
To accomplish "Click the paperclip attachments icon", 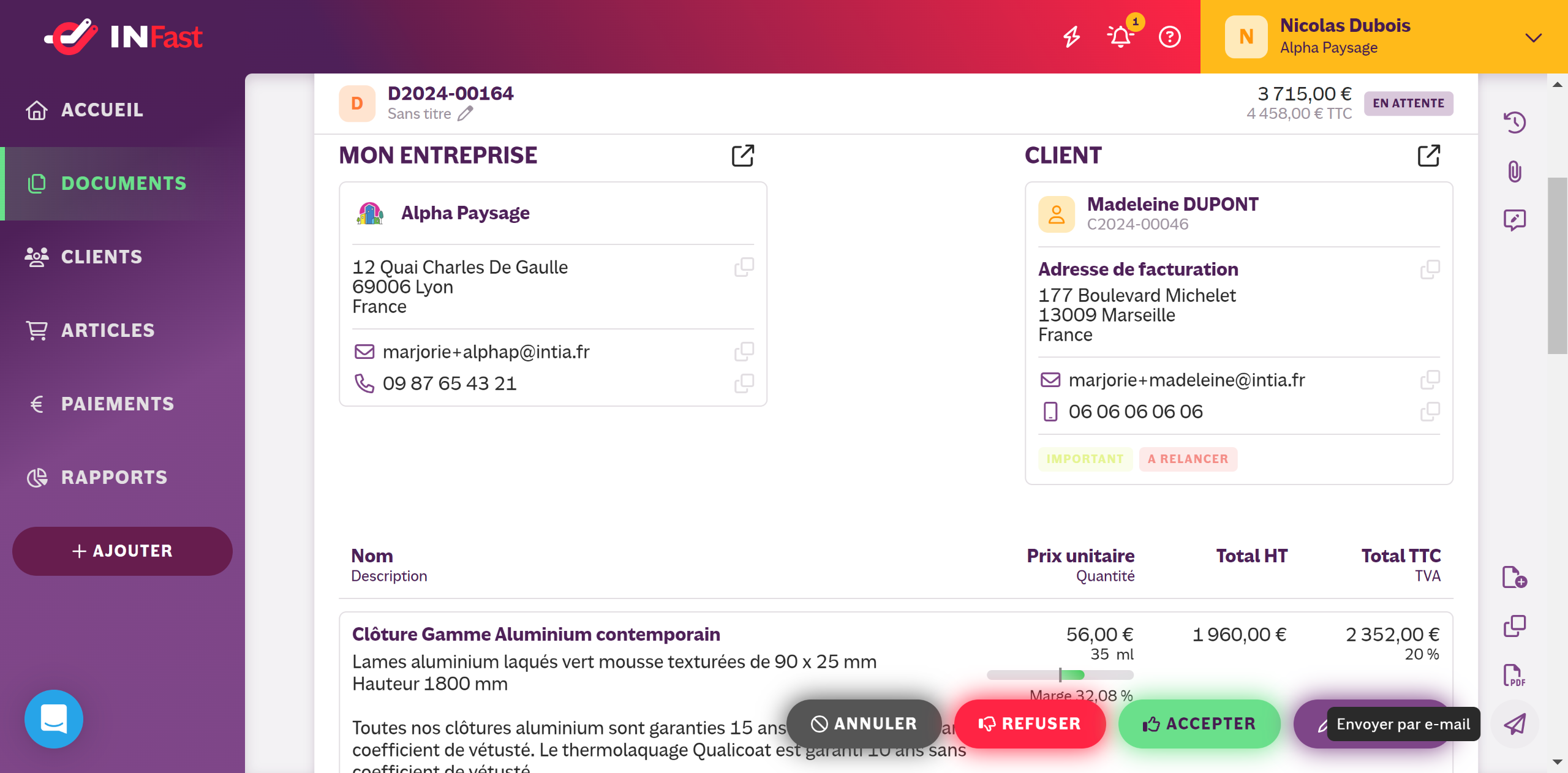I will pos(1515,172).
